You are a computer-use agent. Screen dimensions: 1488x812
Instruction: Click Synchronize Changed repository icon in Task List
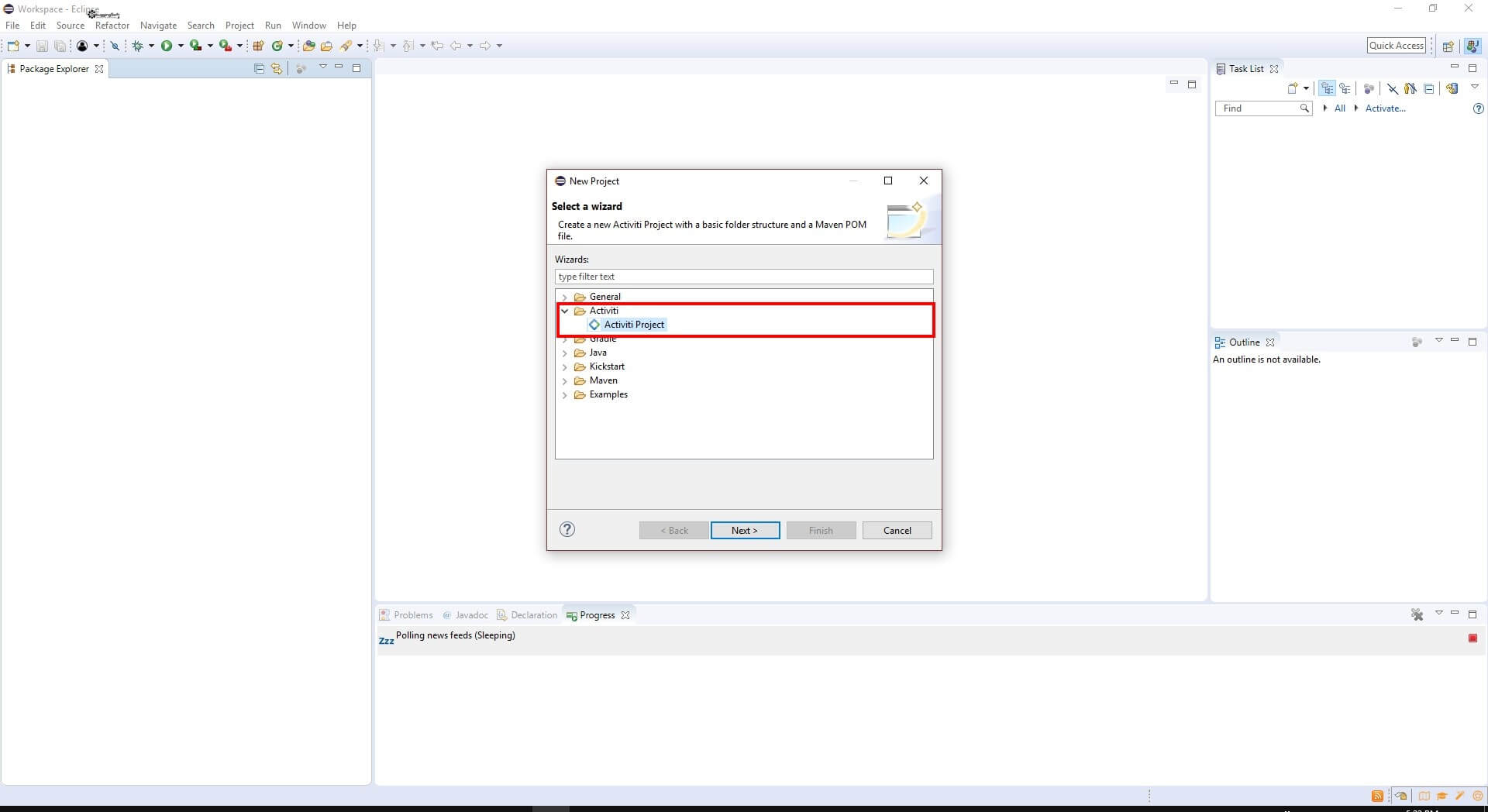(x=1452, y=88)
